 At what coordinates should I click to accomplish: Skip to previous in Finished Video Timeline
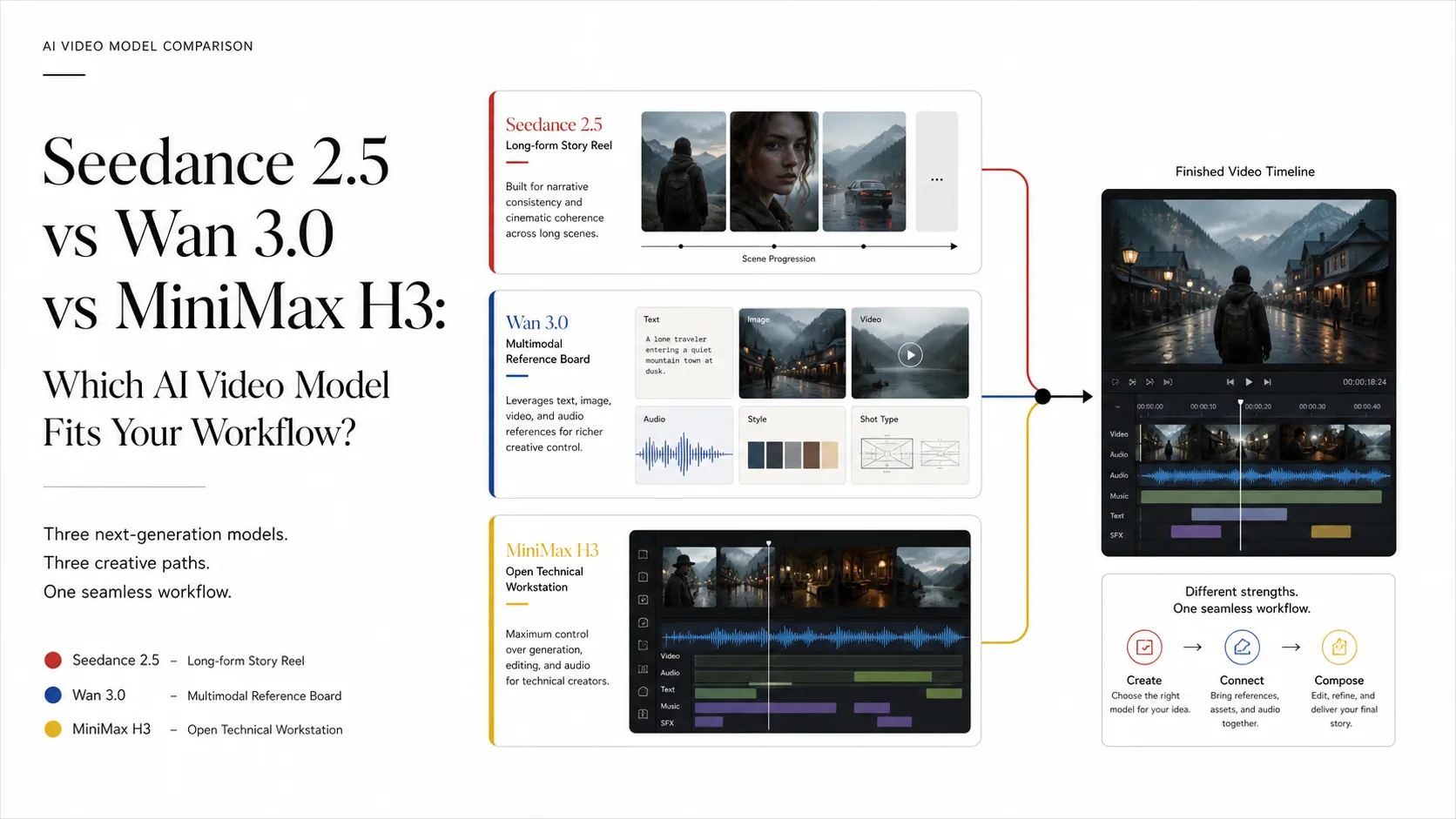[1230, 382]
